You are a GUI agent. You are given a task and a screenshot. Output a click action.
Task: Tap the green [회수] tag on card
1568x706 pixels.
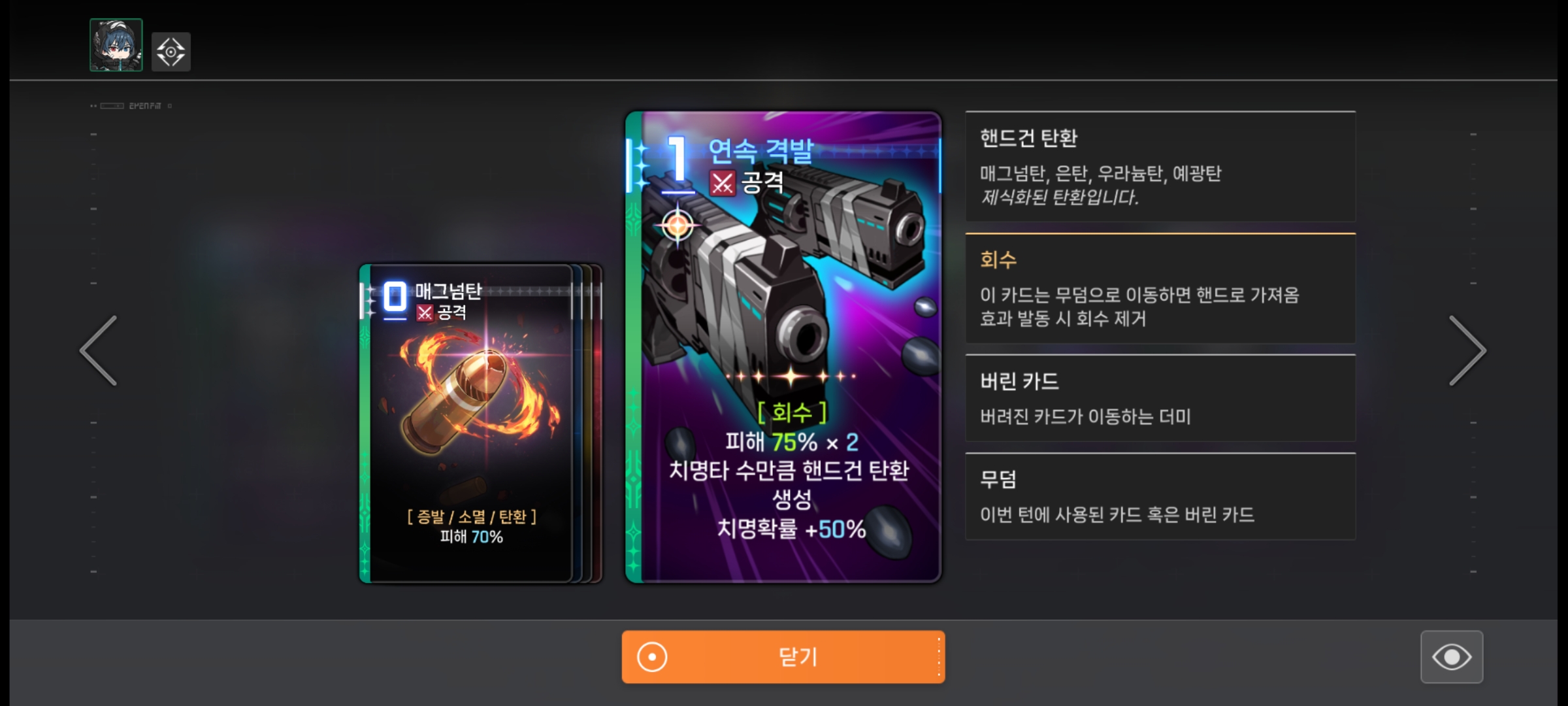(x=792, y=412)
